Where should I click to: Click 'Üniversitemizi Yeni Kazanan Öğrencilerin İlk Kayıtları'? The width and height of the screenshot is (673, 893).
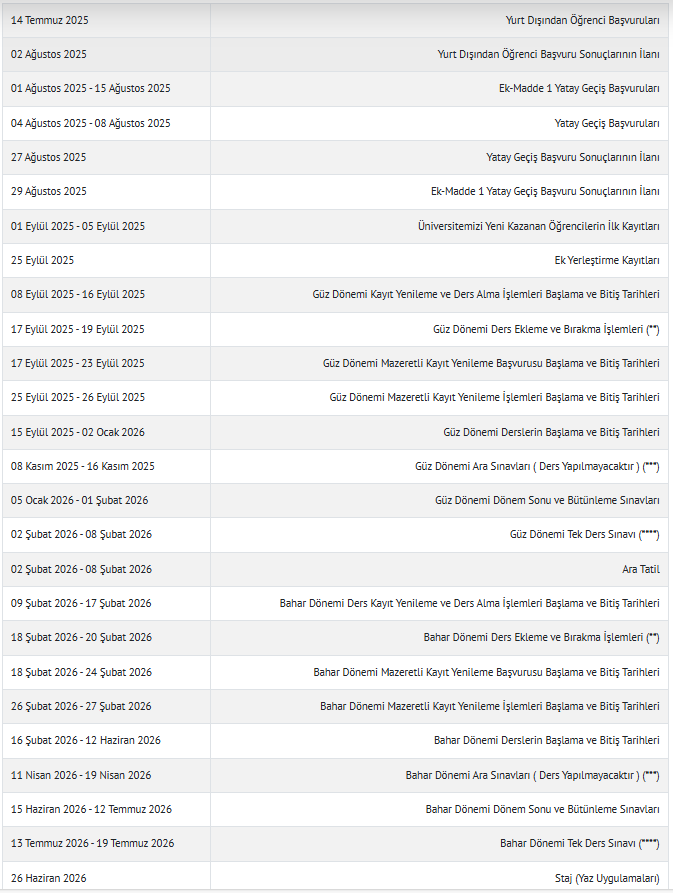pyautogui.click(x=538, y=226)
